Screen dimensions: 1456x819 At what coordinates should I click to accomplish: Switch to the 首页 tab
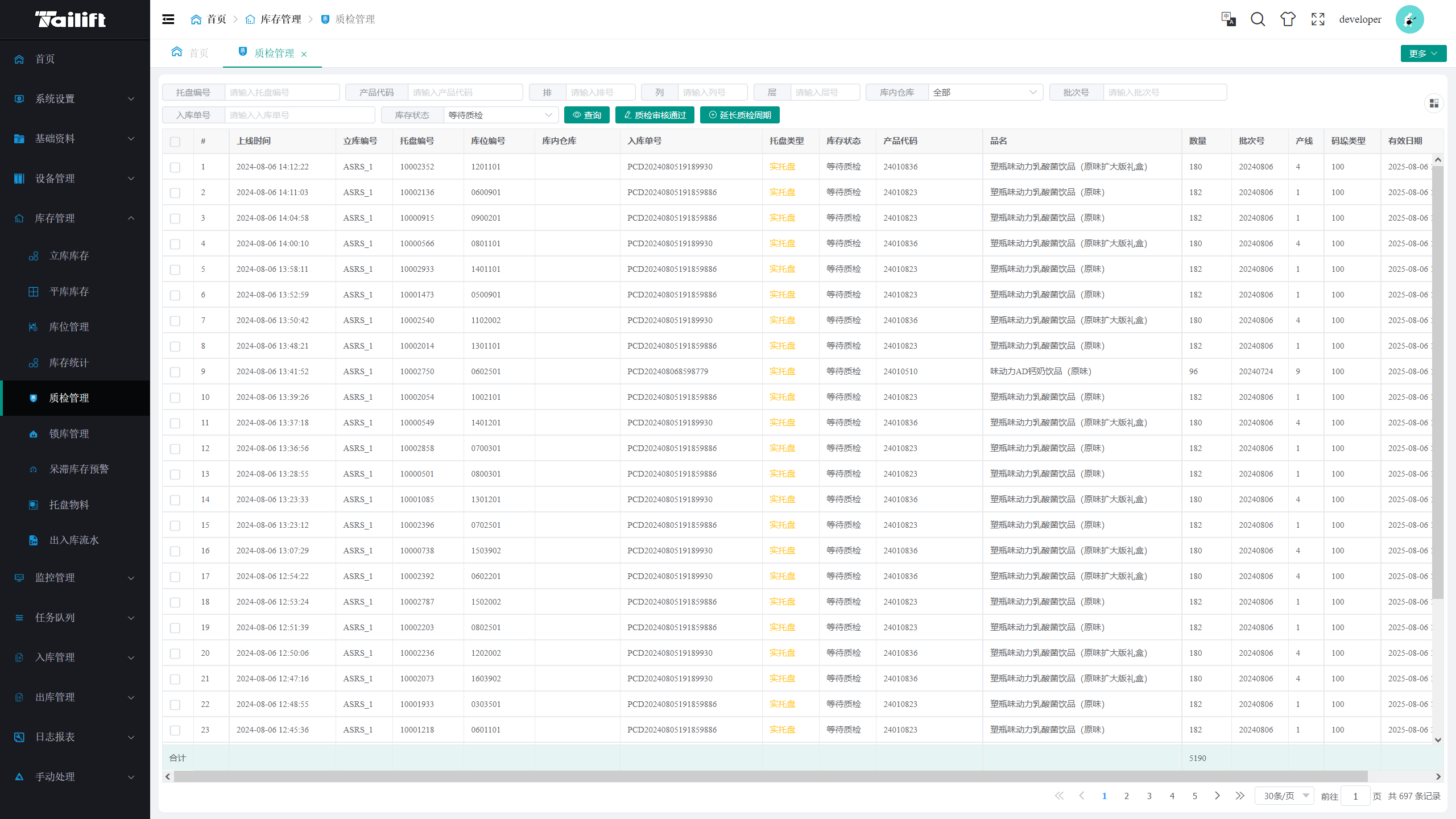191,53
